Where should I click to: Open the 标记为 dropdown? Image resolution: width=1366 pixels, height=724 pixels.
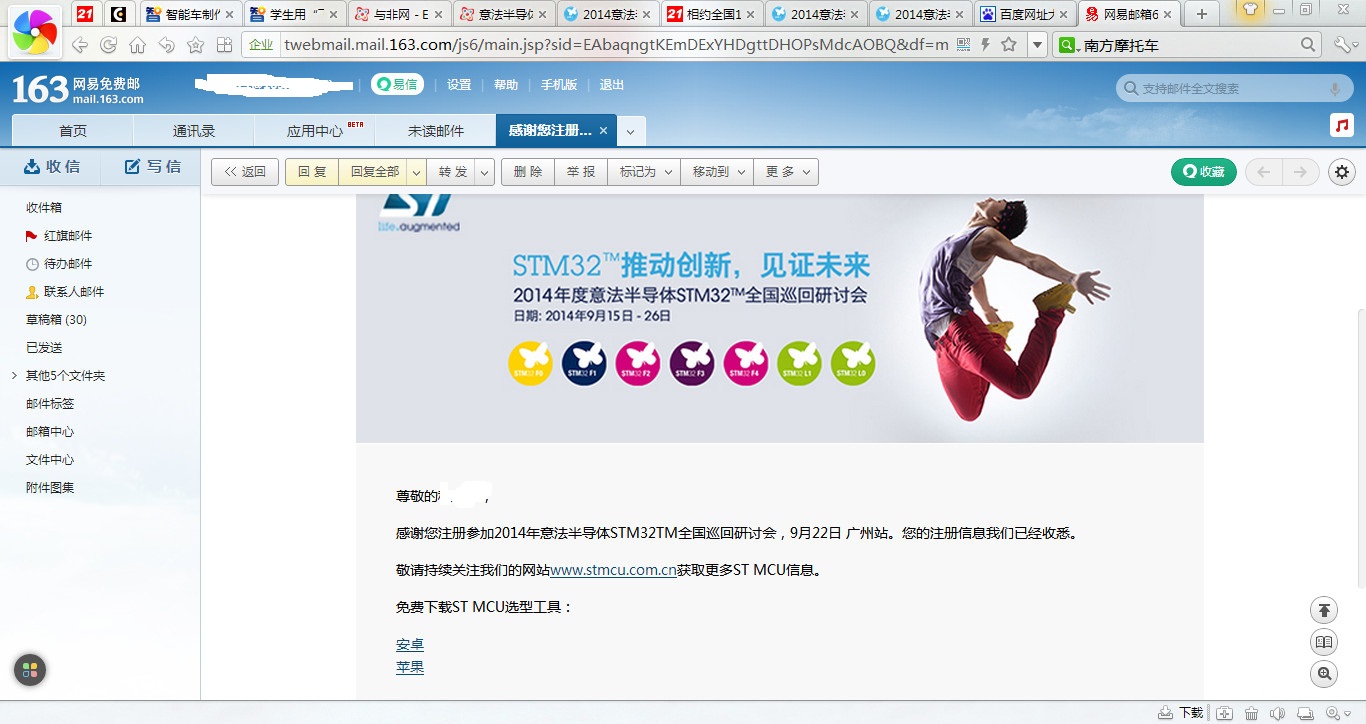(644, 172)
